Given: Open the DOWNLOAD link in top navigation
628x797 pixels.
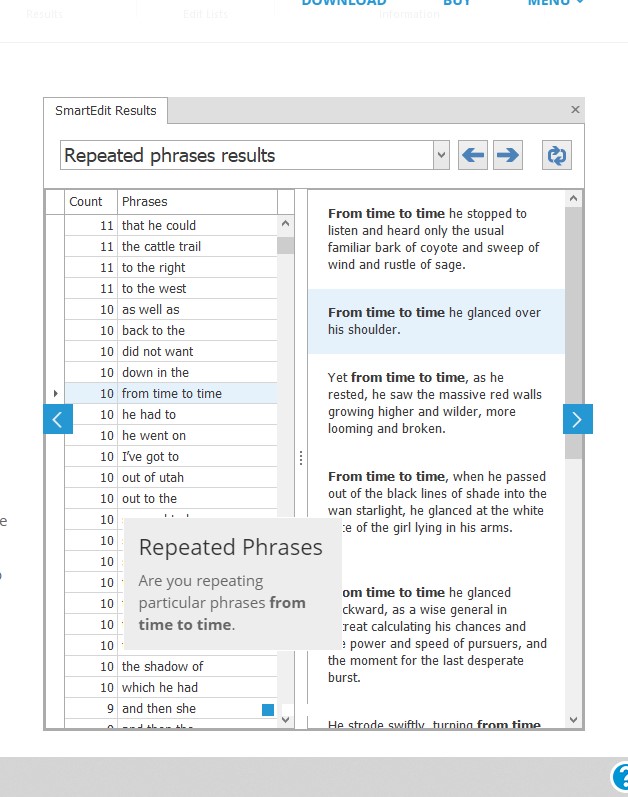Looking at the screenshot, I should [x=344, y=3].
